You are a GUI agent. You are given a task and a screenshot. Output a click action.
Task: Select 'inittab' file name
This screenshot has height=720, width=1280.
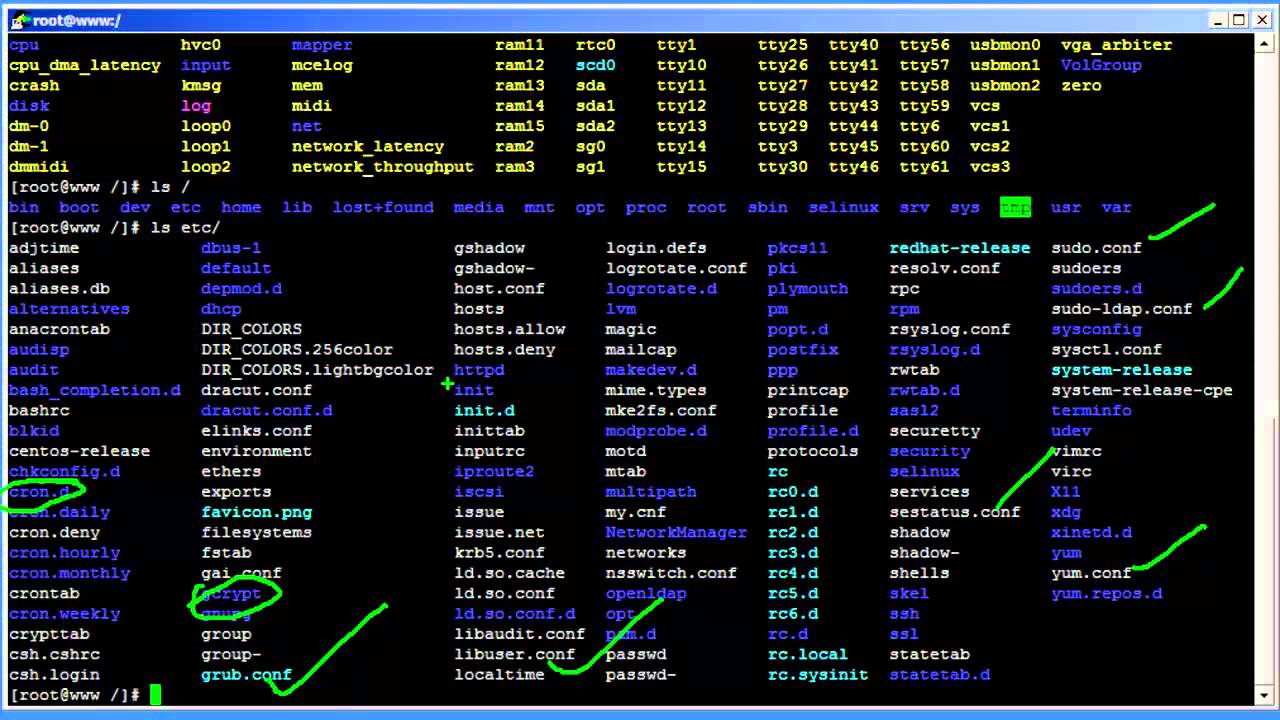(x=489, y=431)
